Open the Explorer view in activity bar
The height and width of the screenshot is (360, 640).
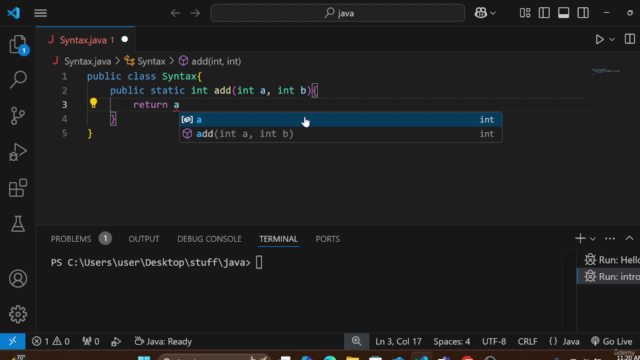click(x=18, y=44)
